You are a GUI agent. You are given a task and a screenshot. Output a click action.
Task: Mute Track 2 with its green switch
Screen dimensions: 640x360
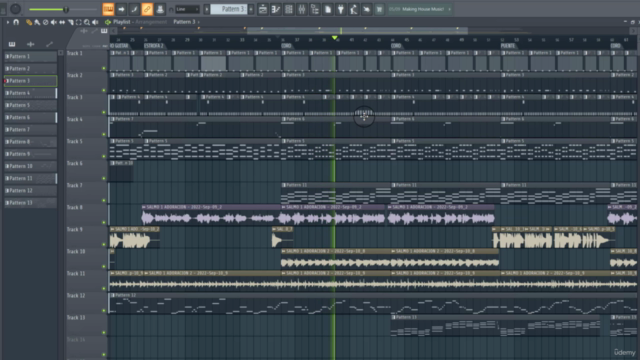(104, 90)
